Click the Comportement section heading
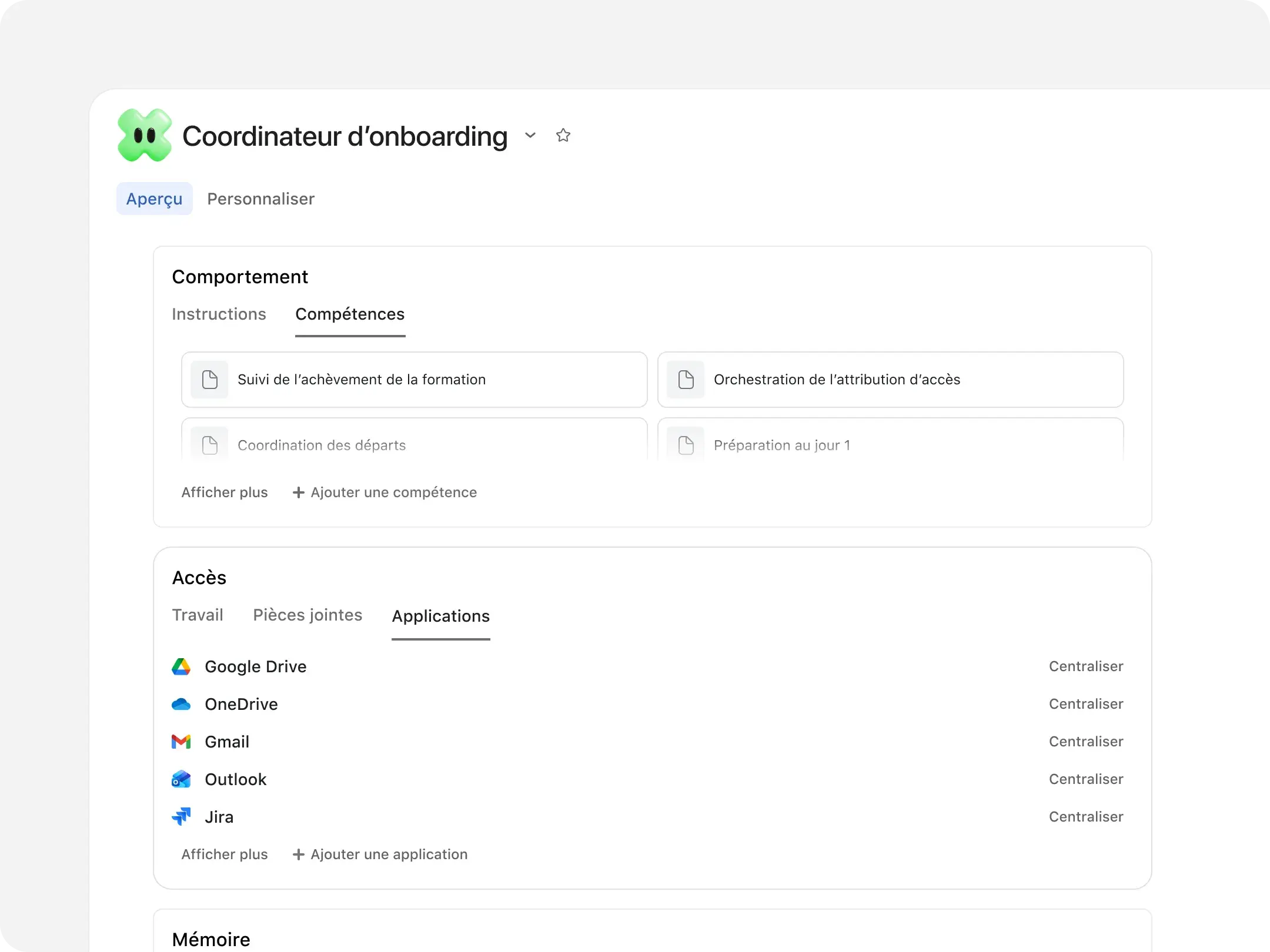1270x952 pixels. tap(240, 277)
